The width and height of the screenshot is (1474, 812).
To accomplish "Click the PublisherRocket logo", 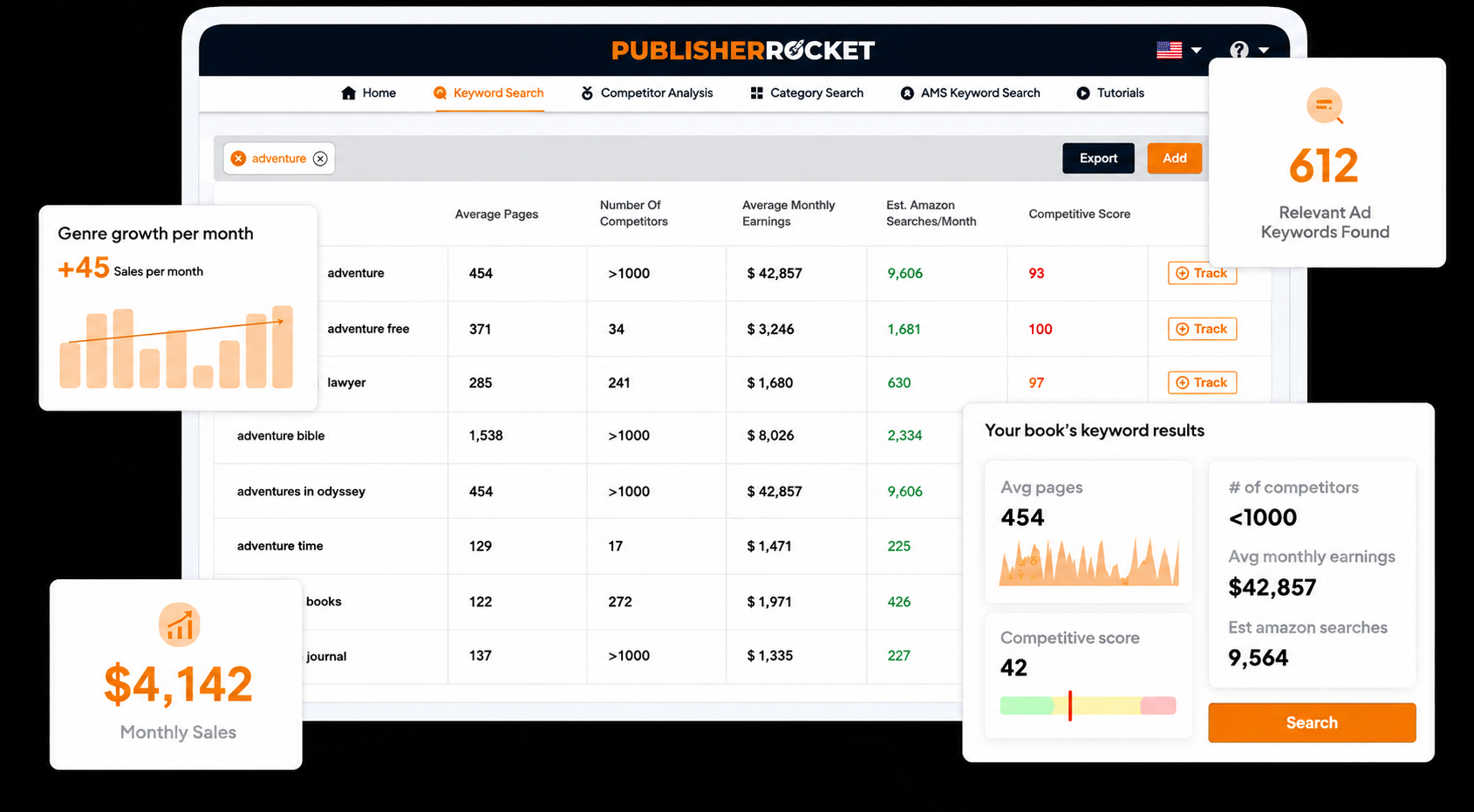I will [743, 51].
